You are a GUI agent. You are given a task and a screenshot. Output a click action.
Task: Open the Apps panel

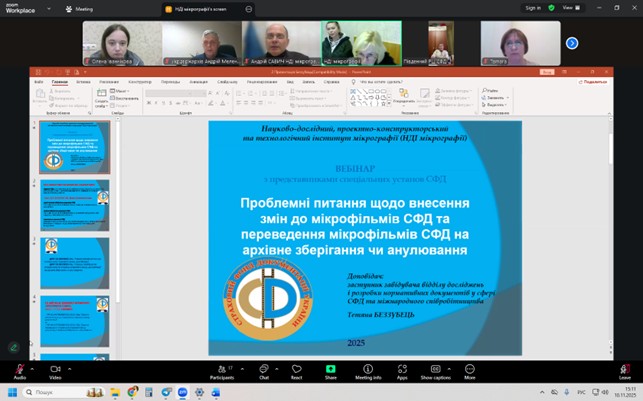click(402, 370)
